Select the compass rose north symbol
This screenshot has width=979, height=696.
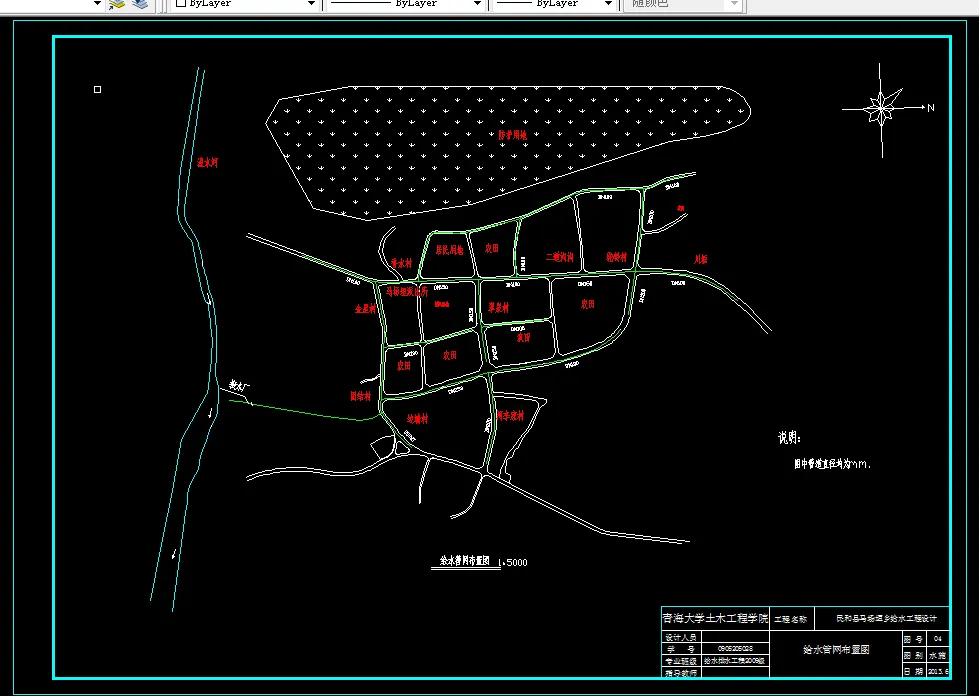882,109
